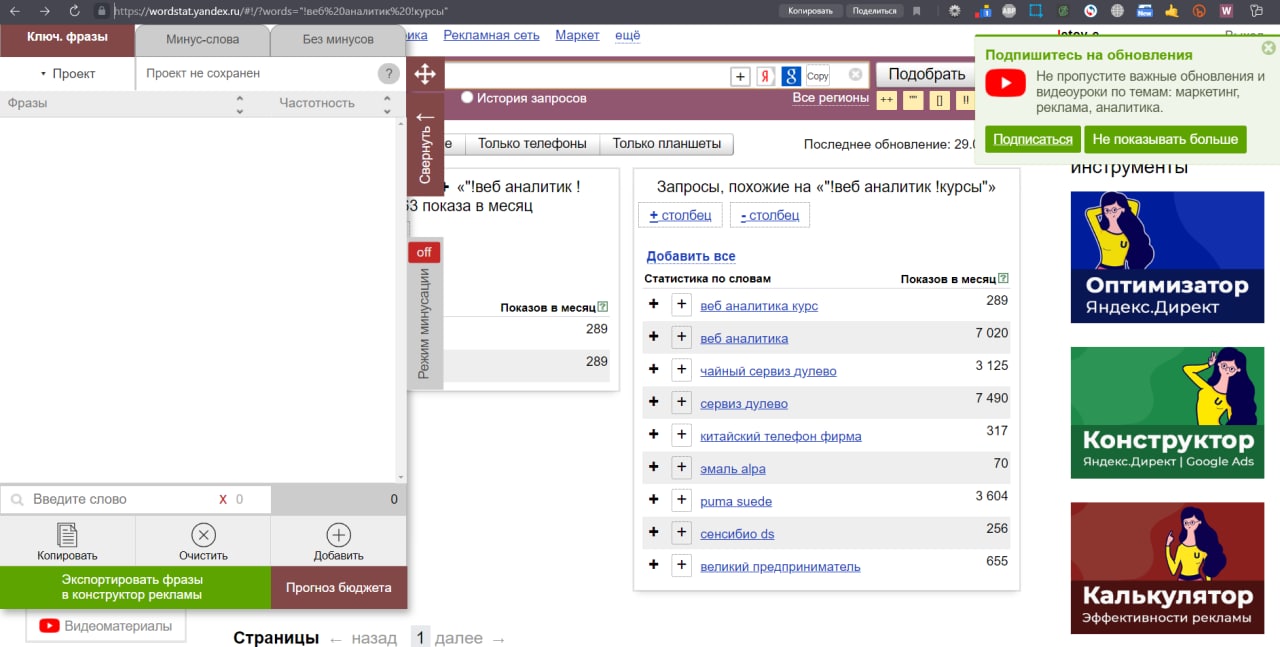Click bold plus next to 'сенсибио ds'

(x=654, y=532)
